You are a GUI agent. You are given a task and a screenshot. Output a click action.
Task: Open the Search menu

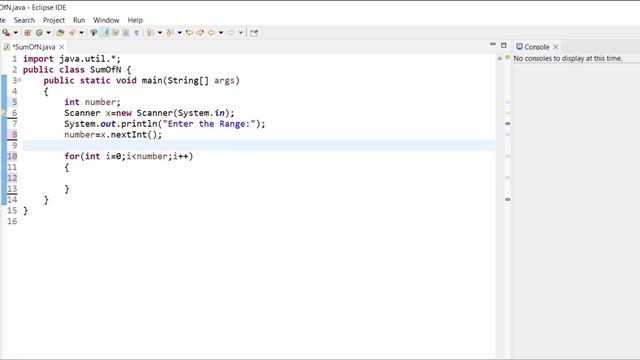(24, 20)
